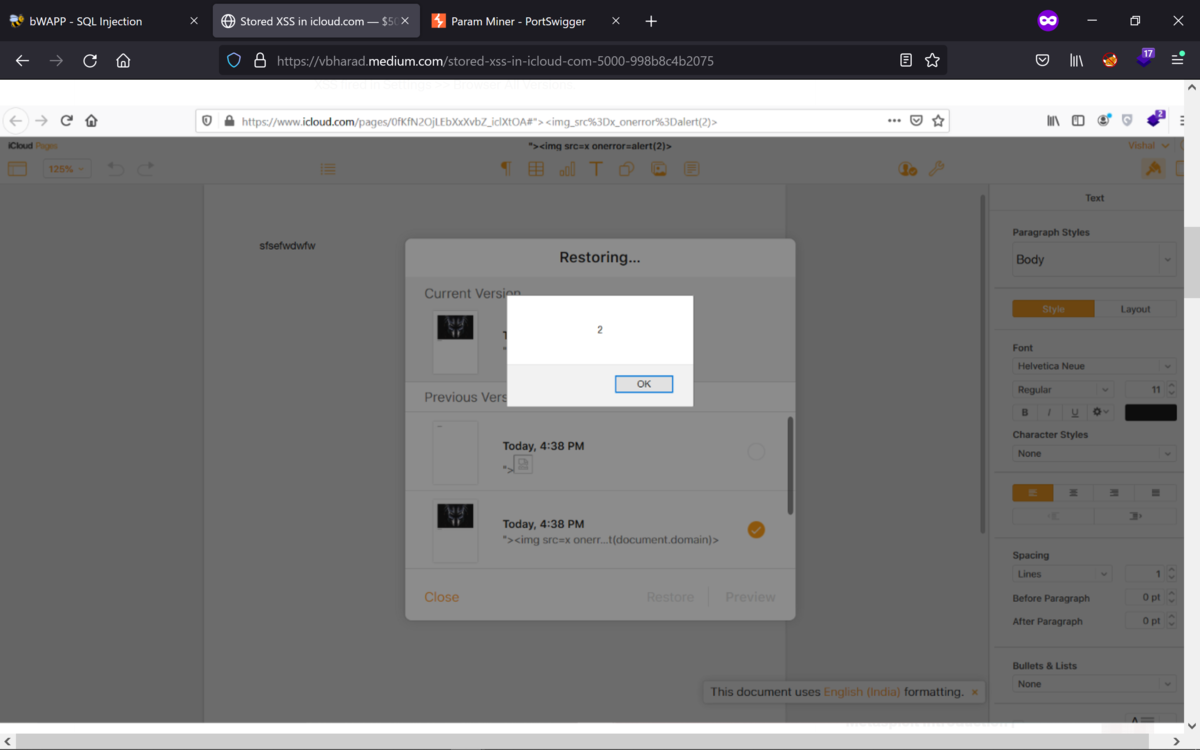This screenshot has width=1200, height=750.
Task: Open Pages wrench tools icon
Action: (936, 169)
